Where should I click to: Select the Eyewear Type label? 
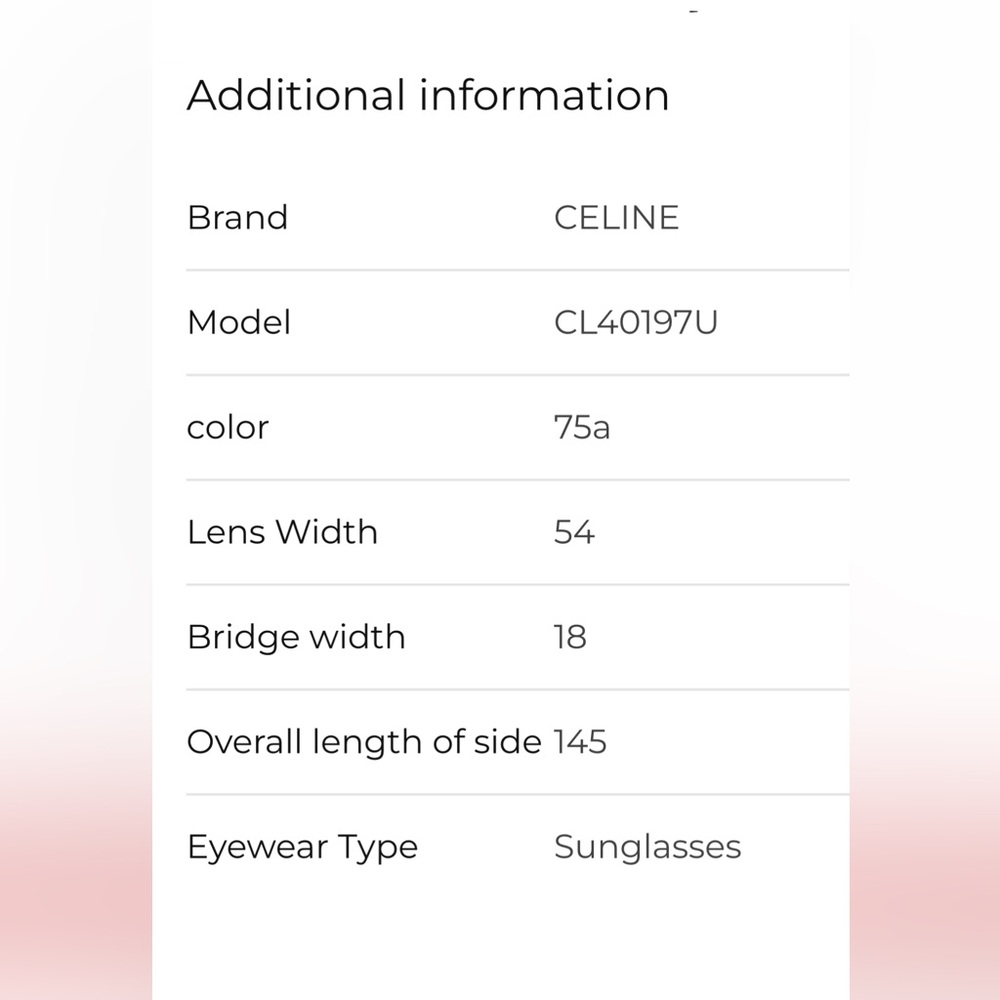pos(302,847)
